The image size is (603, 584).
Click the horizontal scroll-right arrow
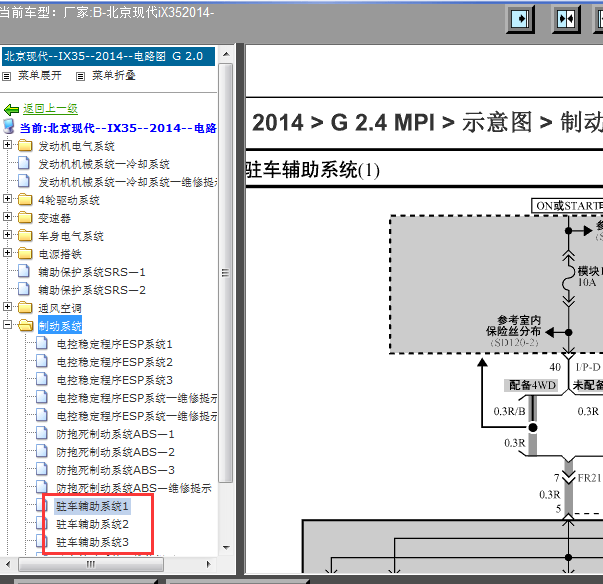click(x=209, y=564)
